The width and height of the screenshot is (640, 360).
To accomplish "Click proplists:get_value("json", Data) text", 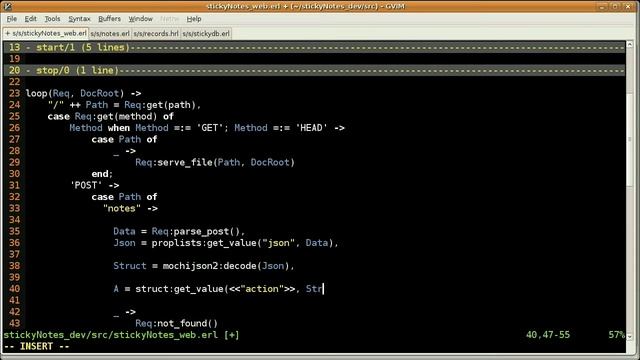I will [x=243, y=243].
